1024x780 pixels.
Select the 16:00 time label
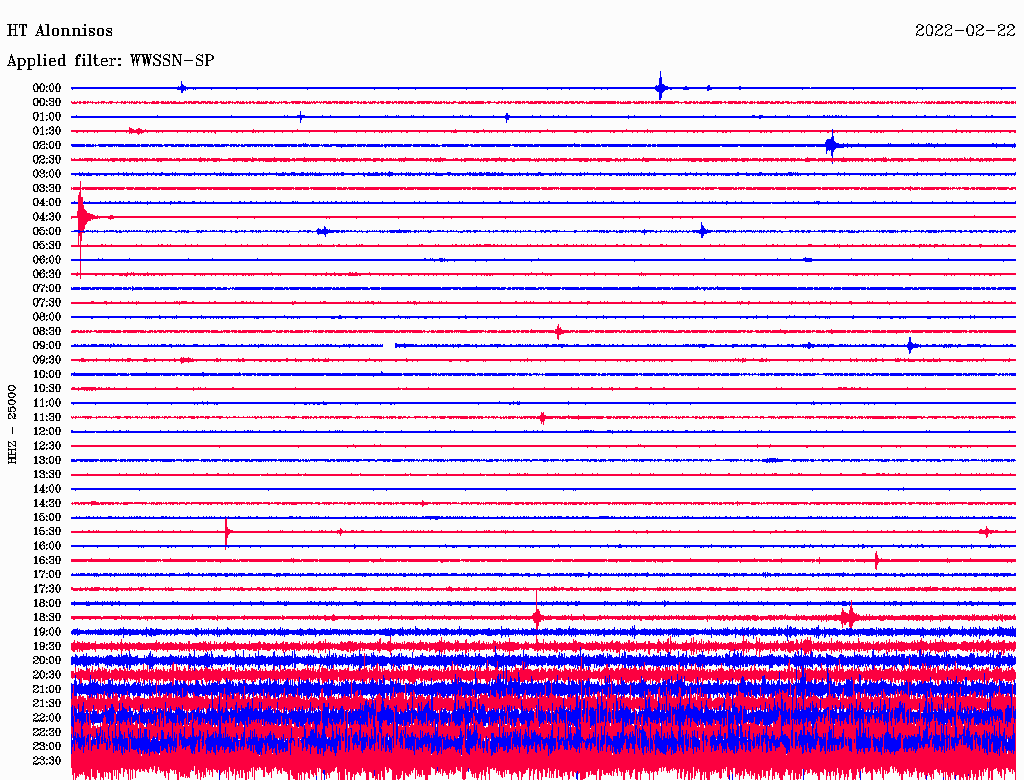click(x=47, y=546)
